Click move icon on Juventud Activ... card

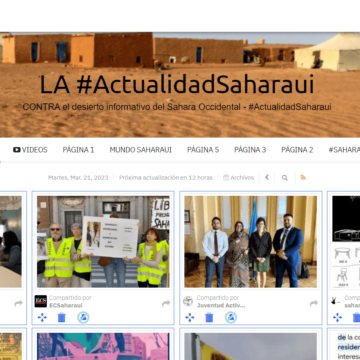click(x=190, y=317)
